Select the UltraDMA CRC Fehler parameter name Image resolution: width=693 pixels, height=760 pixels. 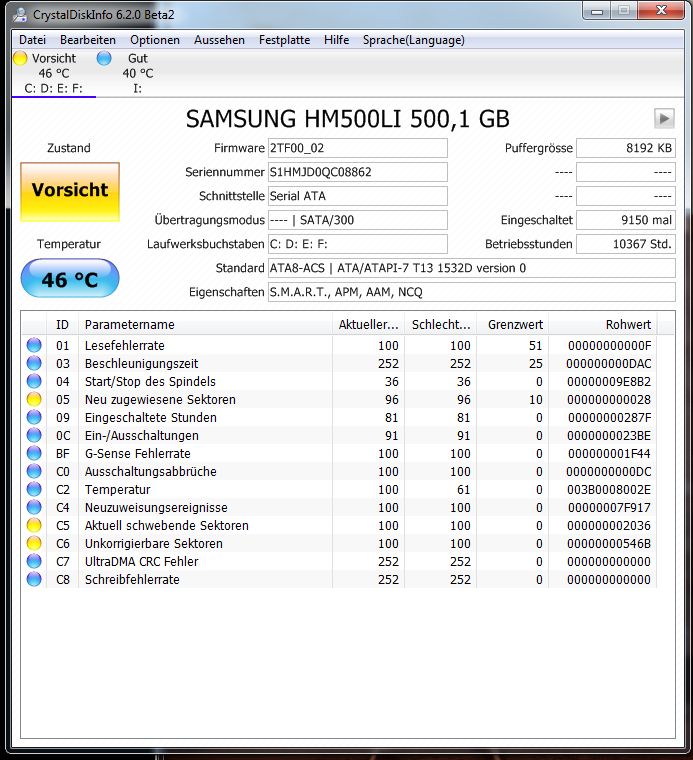coord(142,561)
